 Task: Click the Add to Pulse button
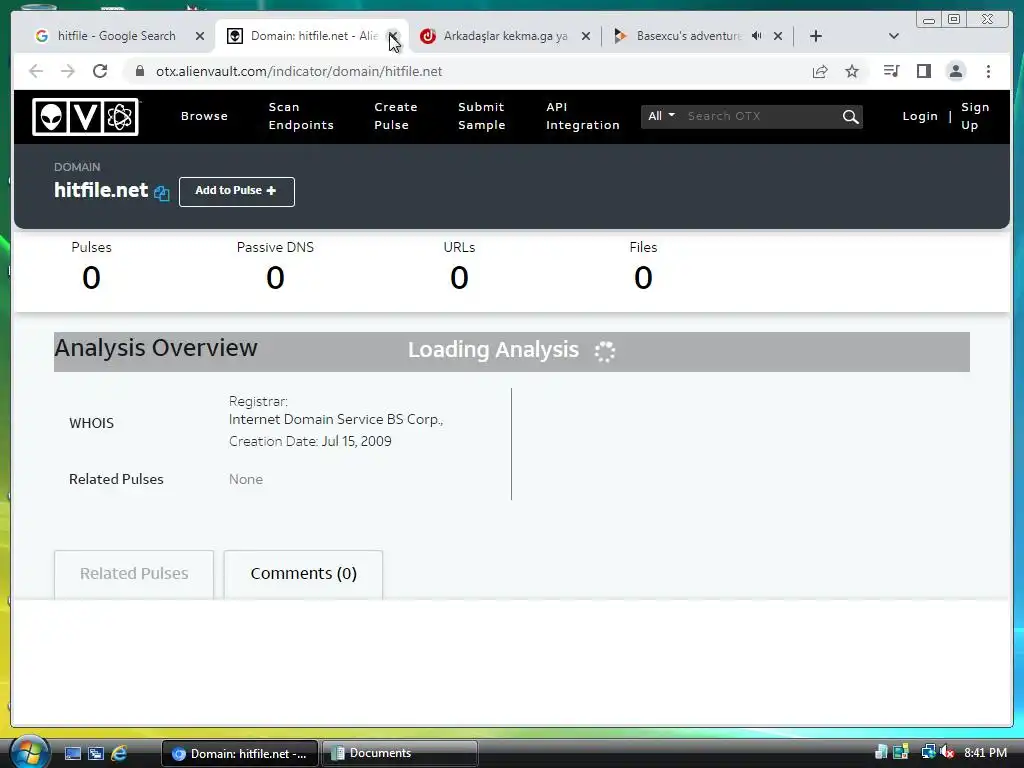236,191
